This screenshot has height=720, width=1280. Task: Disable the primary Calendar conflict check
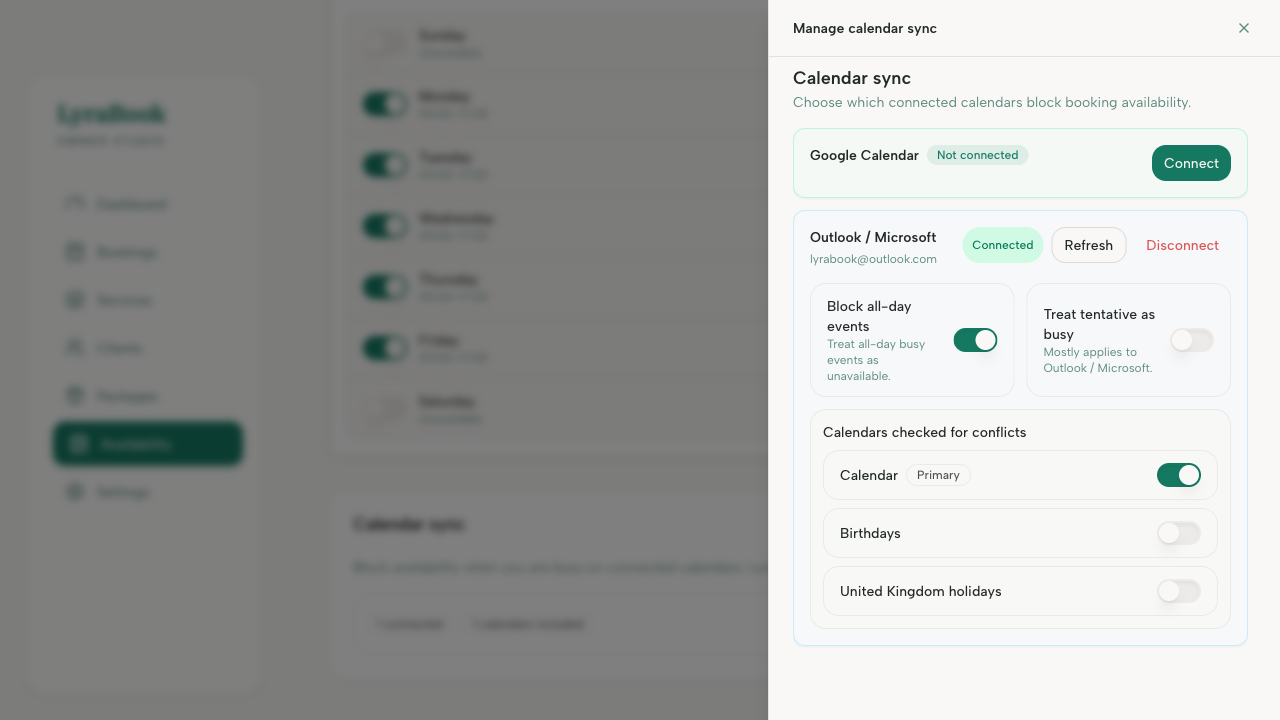(x=1178, y=475)
